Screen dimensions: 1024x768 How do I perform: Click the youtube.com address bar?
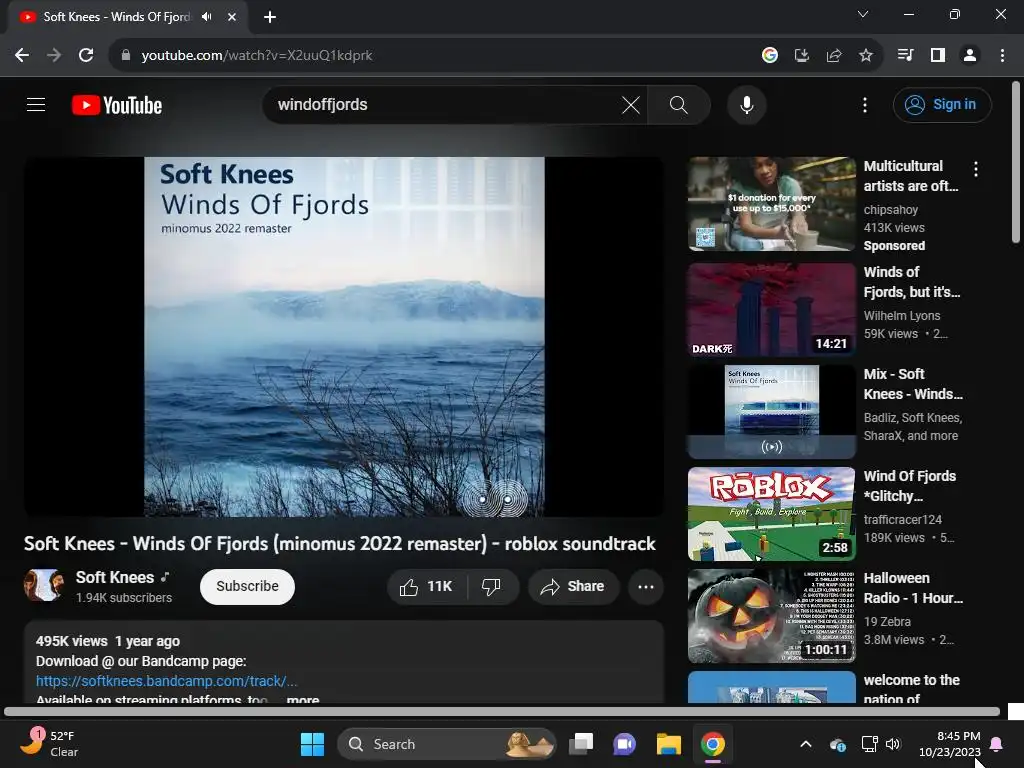pos(431,55)
